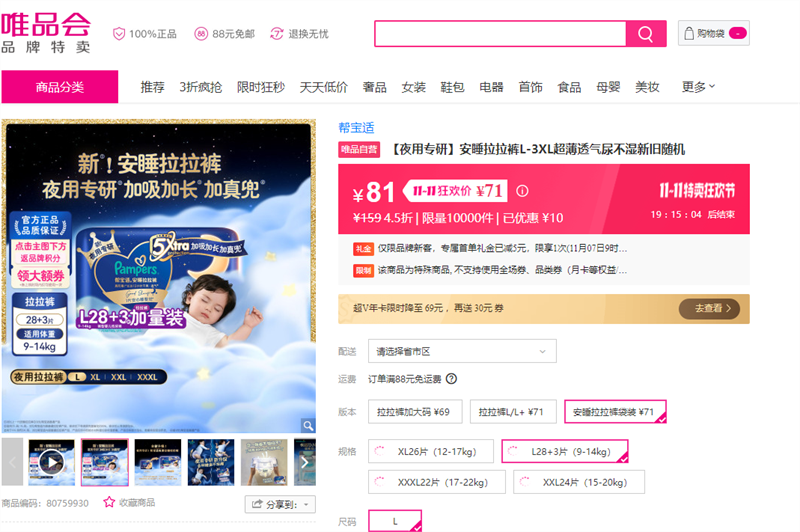Select the XL26片 (12-17kg) specification
Image resolution: width=800 pixels, height=532 pixels.
pyautogui.click(x=431, y=451)
